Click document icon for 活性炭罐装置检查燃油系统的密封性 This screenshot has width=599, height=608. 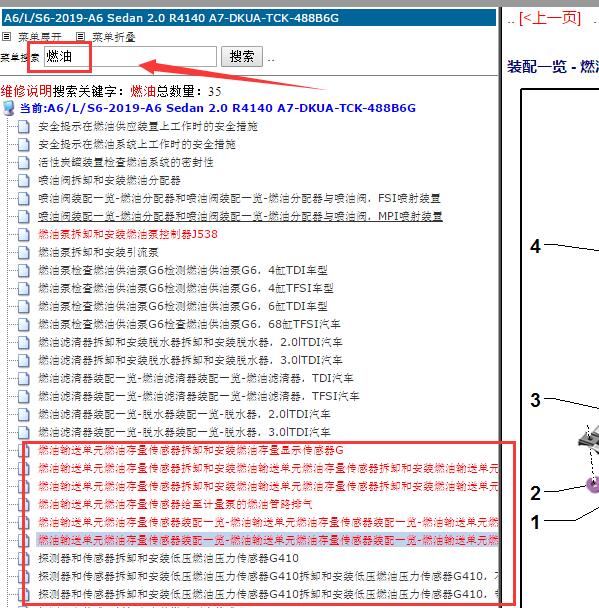click(x=24, y=162)
